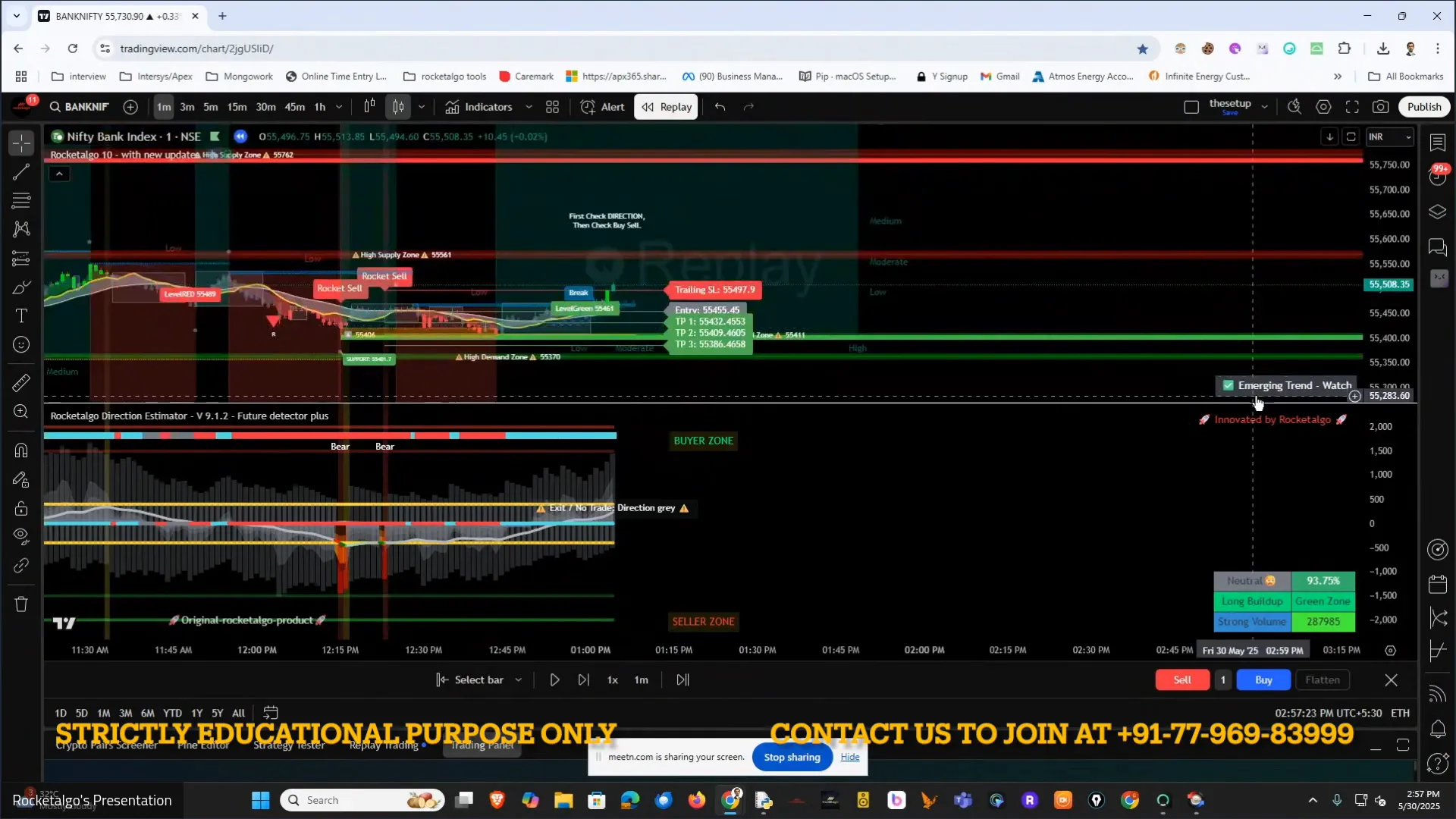Step forward one bar in replay

(x=583, y=680)
